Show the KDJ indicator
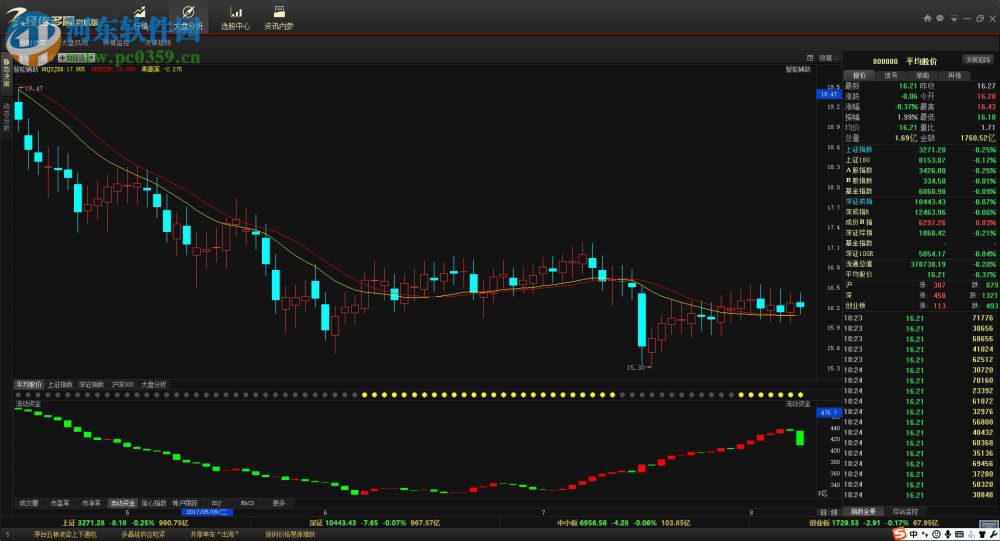This screenshot has height=541, width=1000. point(216,503)
